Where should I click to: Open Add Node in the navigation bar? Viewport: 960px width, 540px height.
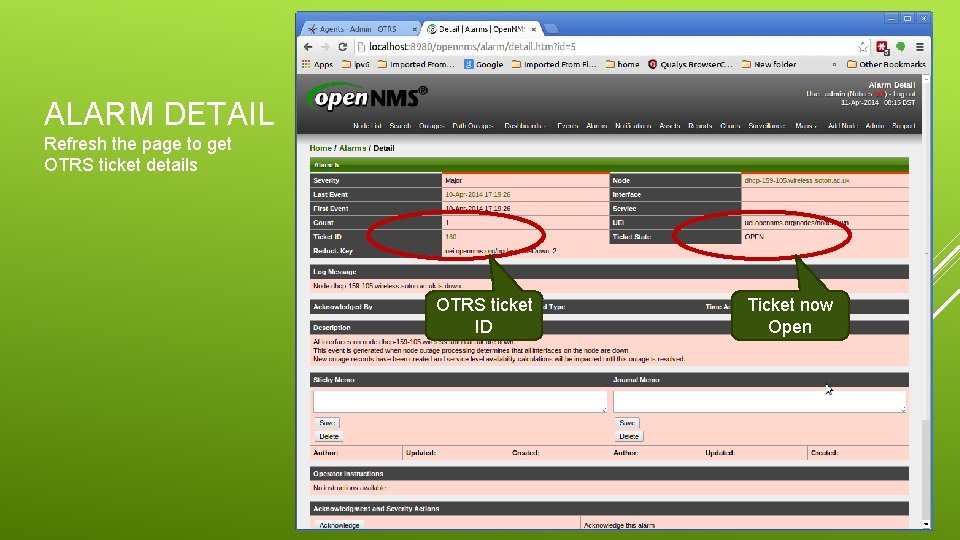(x=842, y=126)
